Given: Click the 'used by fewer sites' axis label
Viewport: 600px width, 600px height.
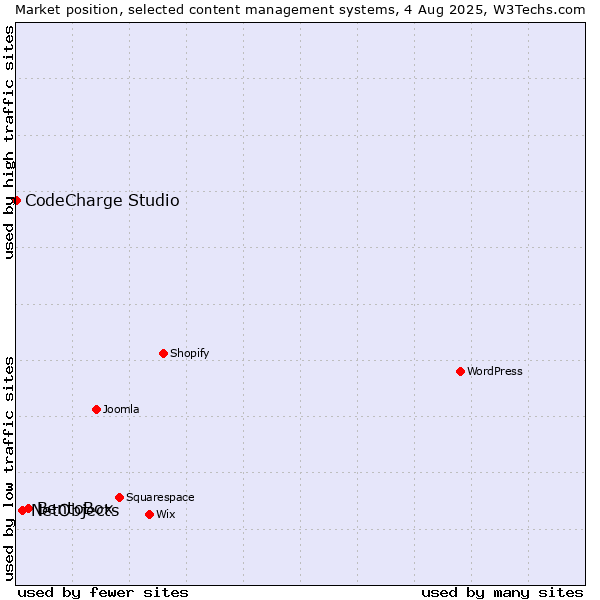Looking at the screenshot, I should pyautogui.click(x=103, y=593).
